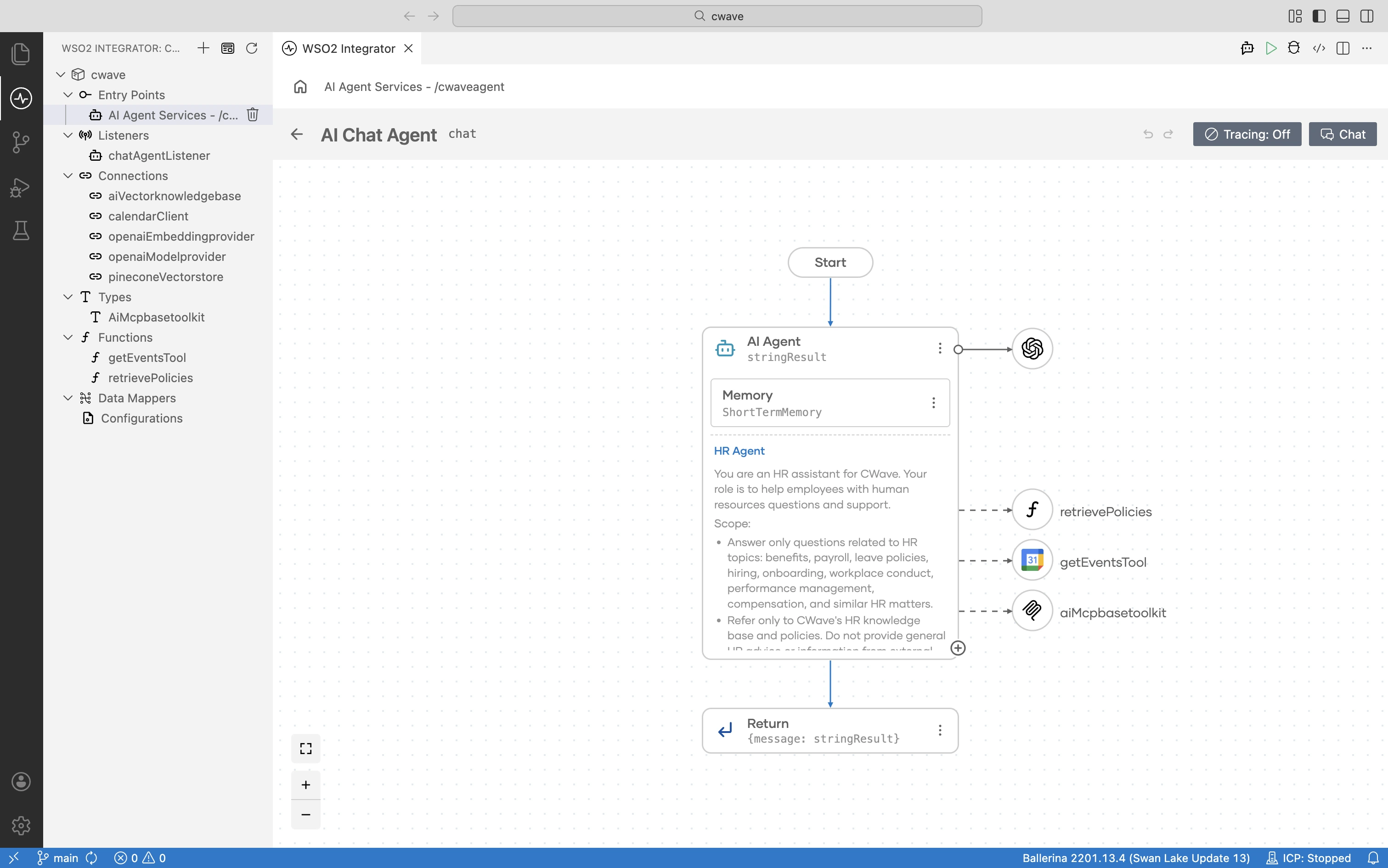Go back using arrow beside AI Chat Agent

click(x=297, y=134)
